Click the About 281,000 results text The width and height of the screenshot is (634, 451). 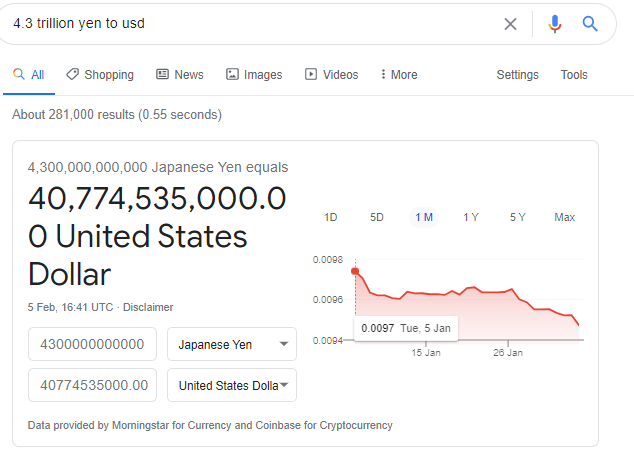117,115
